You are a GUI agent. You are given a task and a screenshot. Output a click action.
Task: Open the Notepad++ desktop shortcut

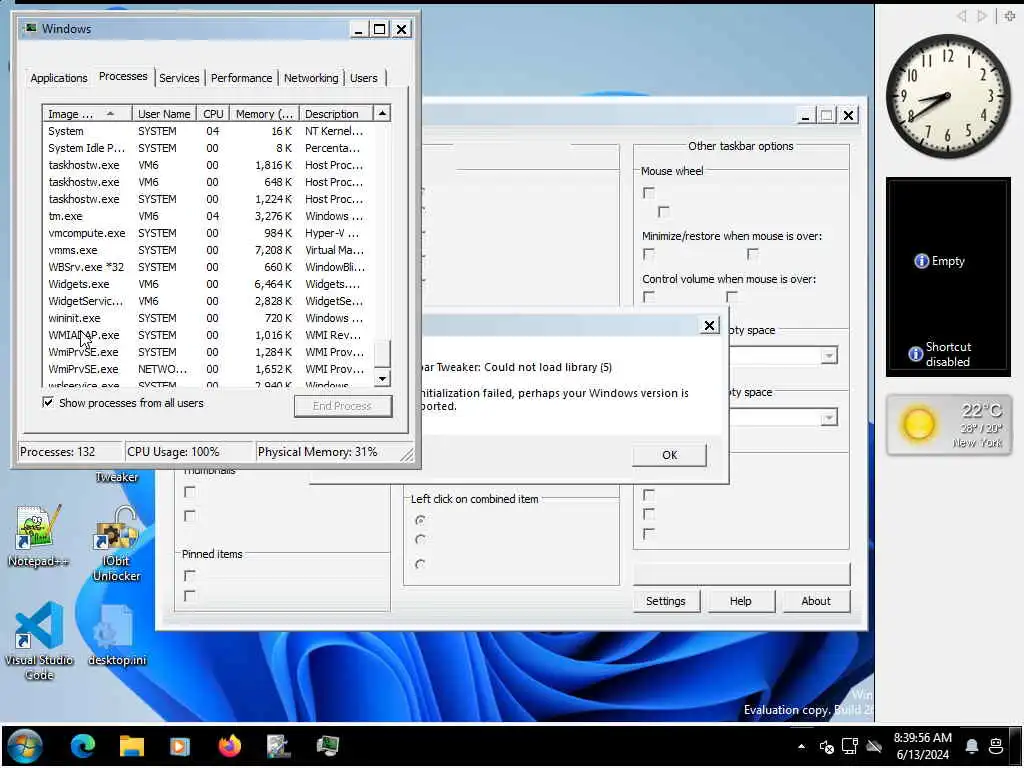(37, 537)
